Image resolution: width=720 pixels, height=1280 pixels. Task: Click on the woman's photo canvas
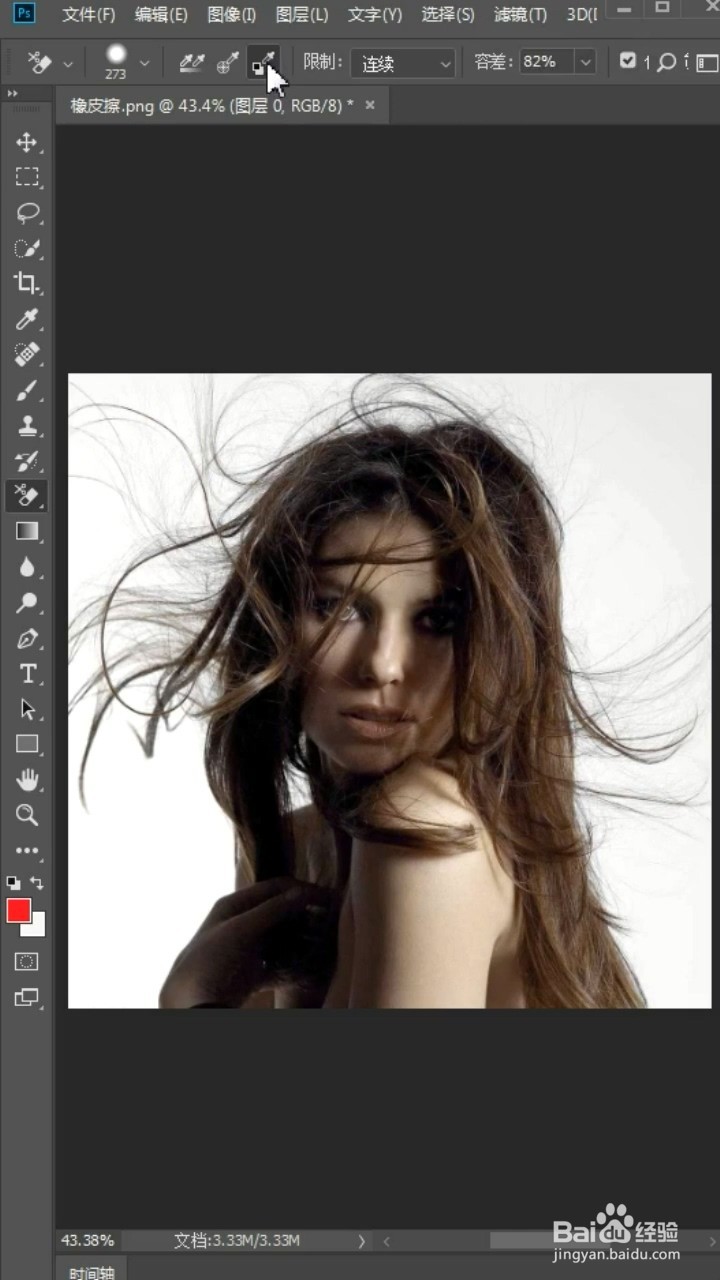389,691
